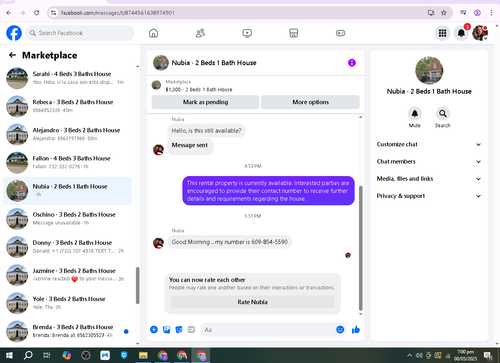Expand the Customize chat section

[x=429, y=144]
